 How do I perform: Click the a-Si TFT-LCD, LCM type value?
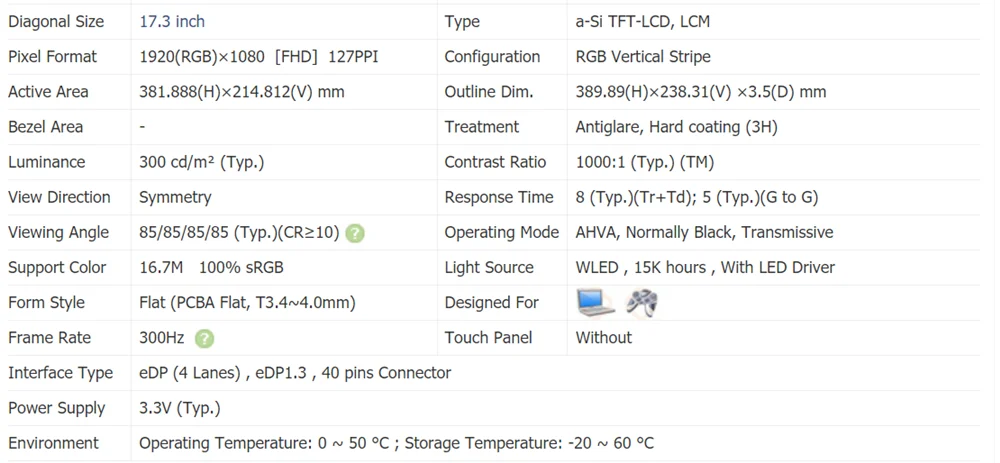point(643,21)
